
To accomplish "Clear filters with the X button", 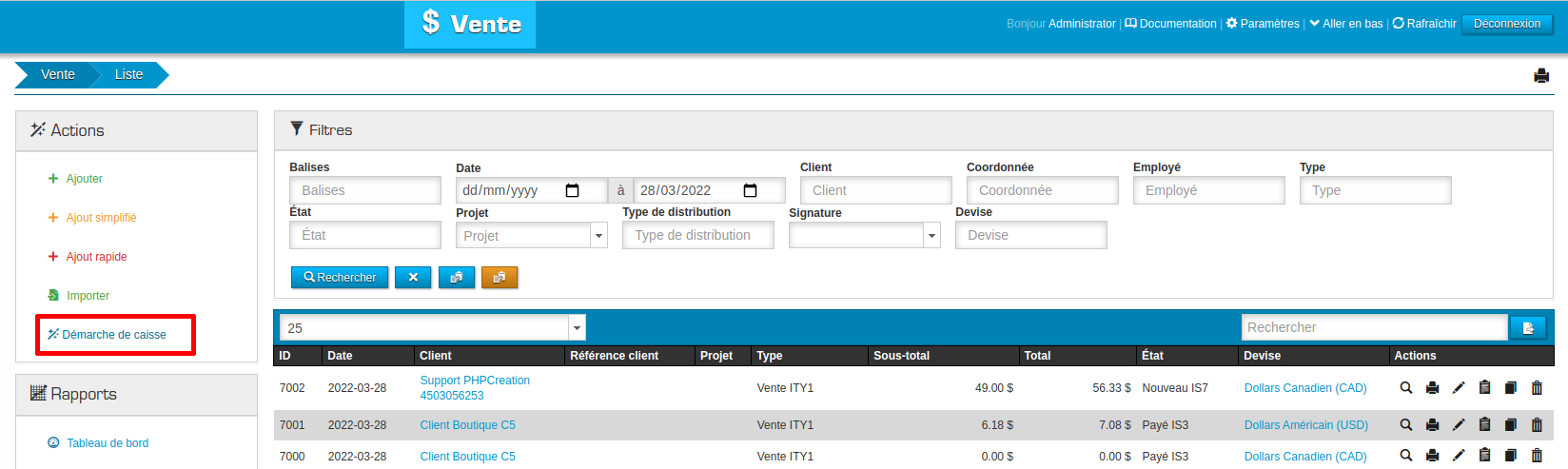I will click(413, 278).
